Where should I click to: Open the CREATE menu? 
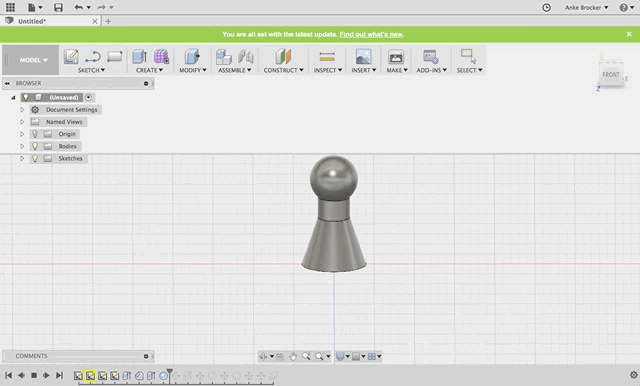click(149, 70)
